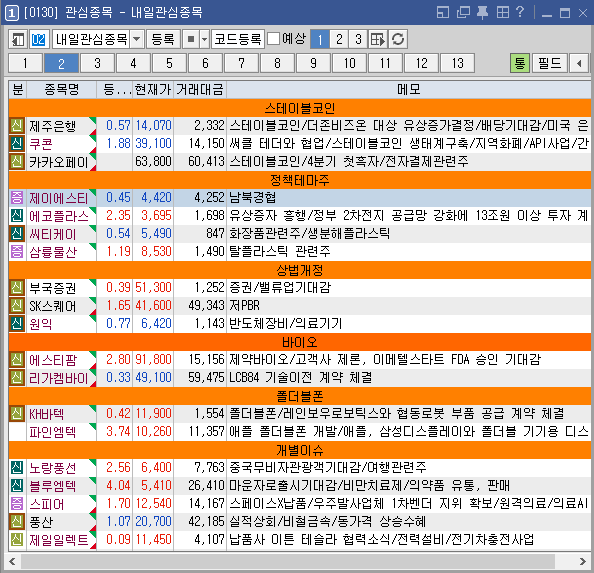The height and width of the screenshot is (573, 594).
Task: Click the 등록 button
Action: point(163,39)
